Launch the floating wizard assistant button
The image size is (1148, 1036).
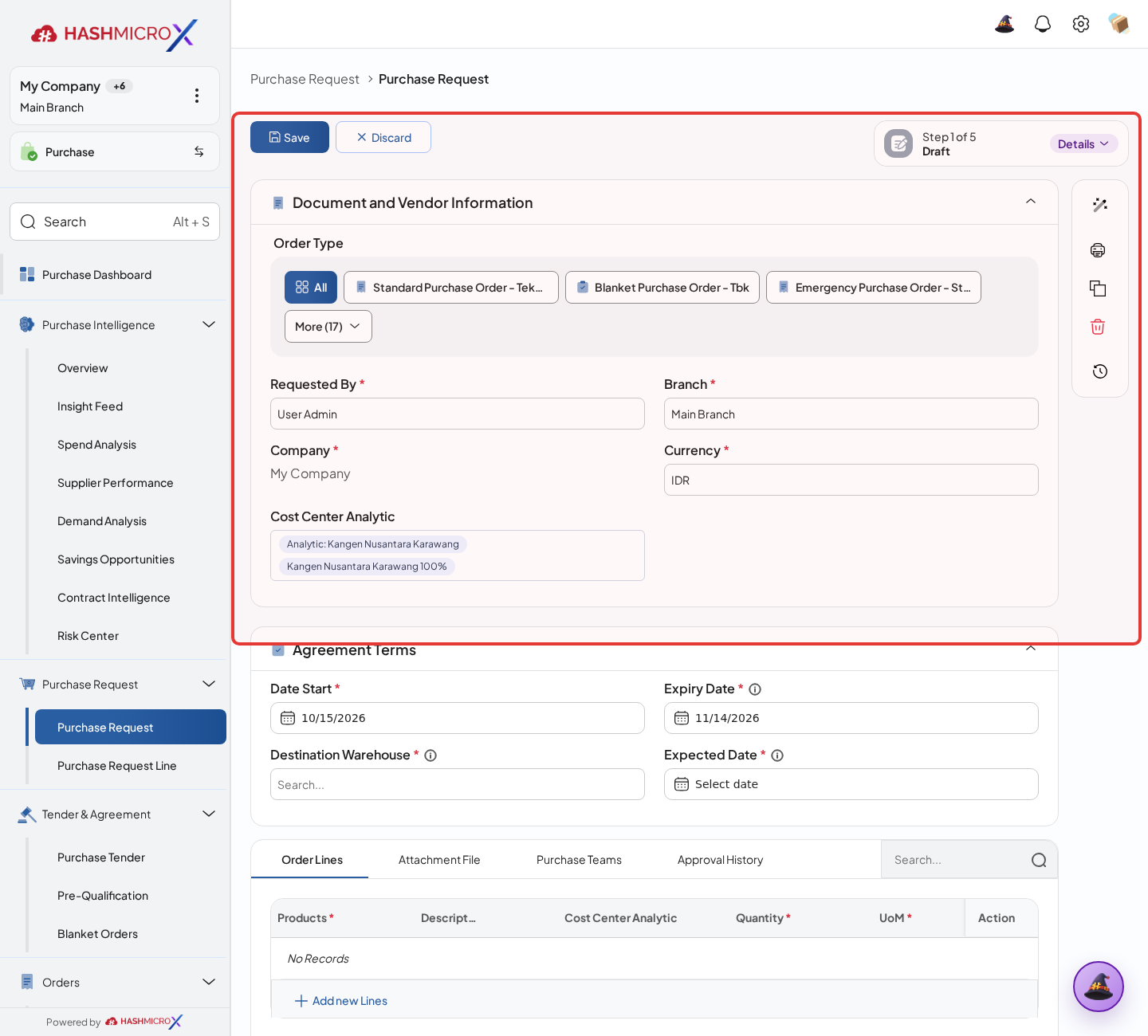pos(1099,987)
